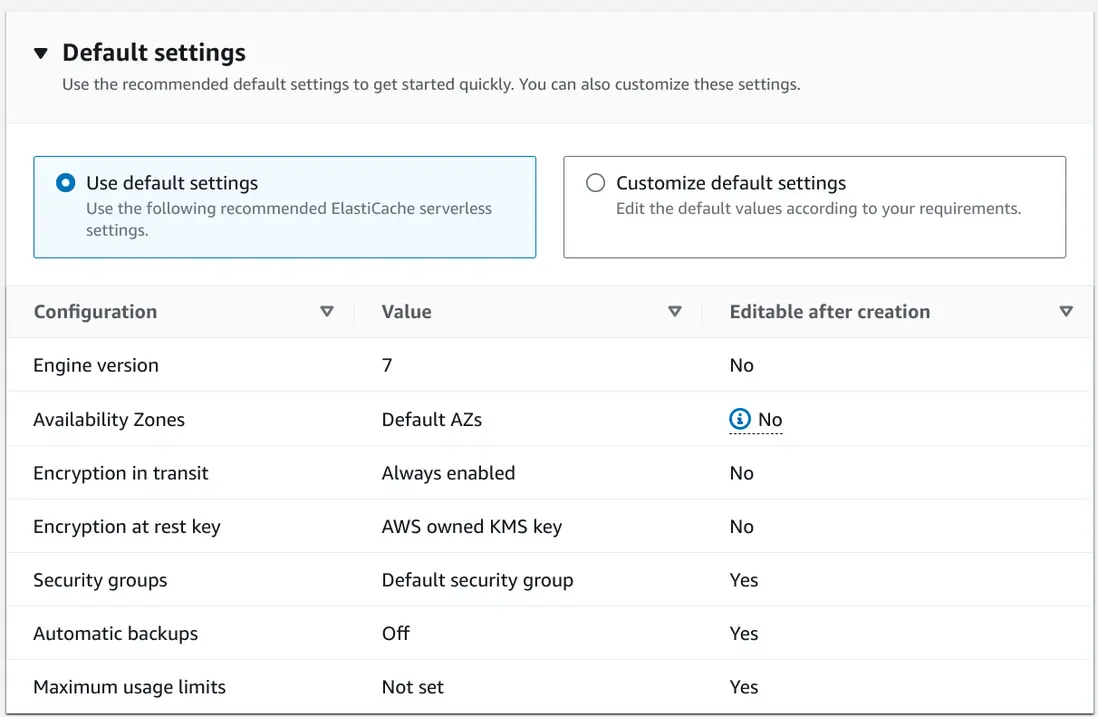Click the Security groups row label
Viewport: 1098px width, 717px height.
click(x=100, y=580)
